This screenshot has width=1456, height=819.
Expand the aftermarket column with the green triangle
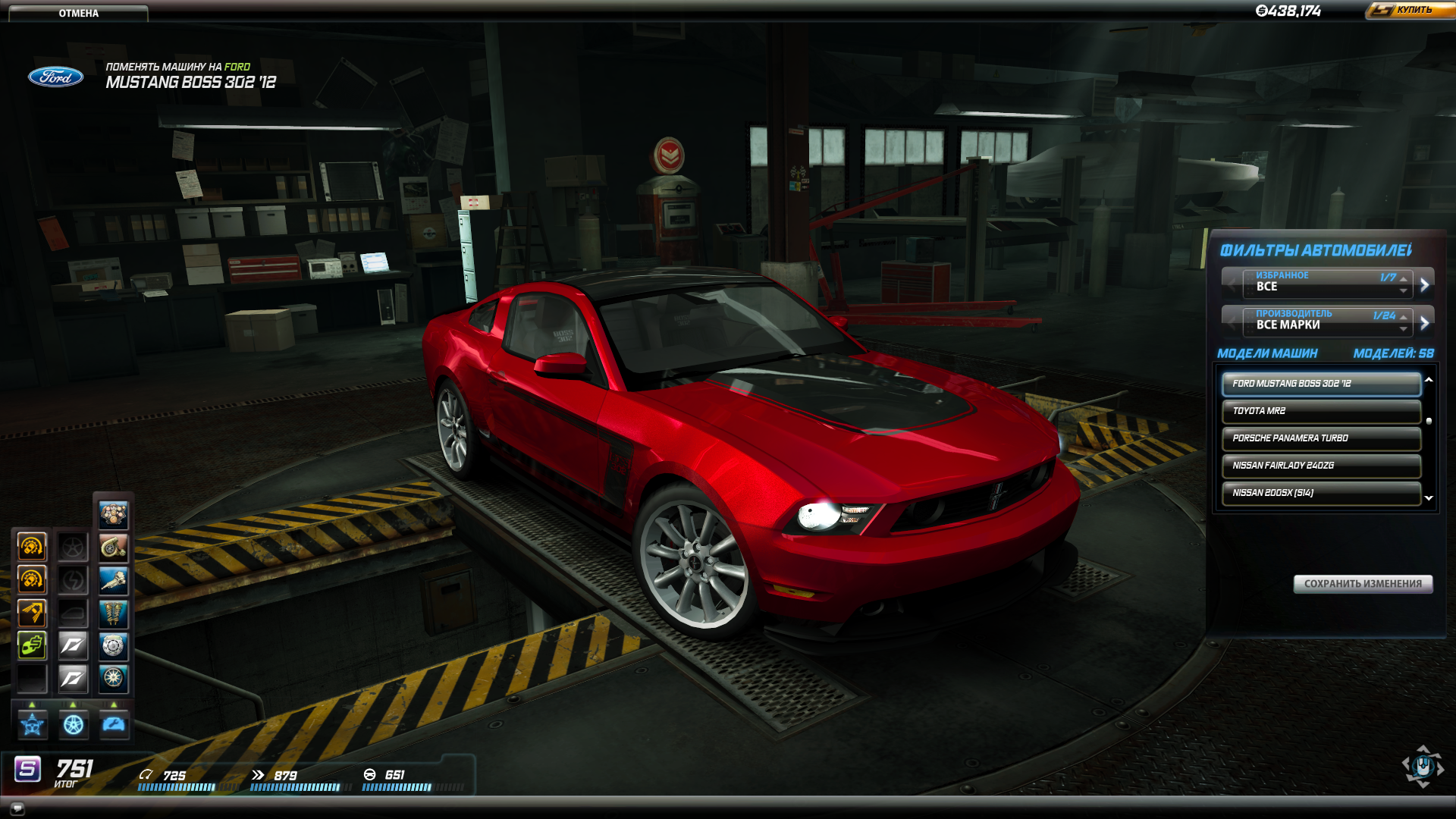click(x=73, y=704)
